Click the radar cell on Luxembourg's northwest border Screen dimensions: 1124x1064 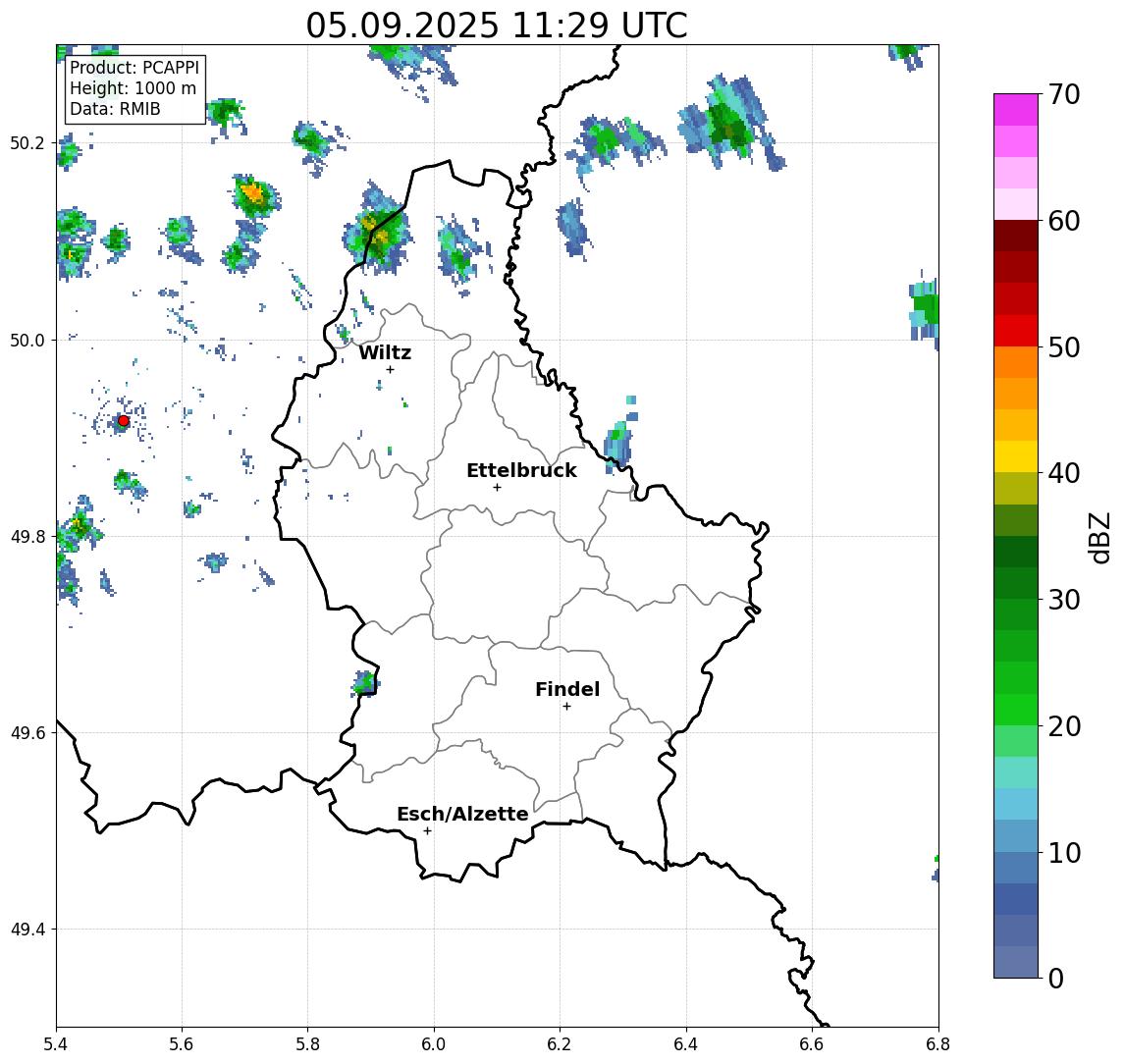coord(377,230)
